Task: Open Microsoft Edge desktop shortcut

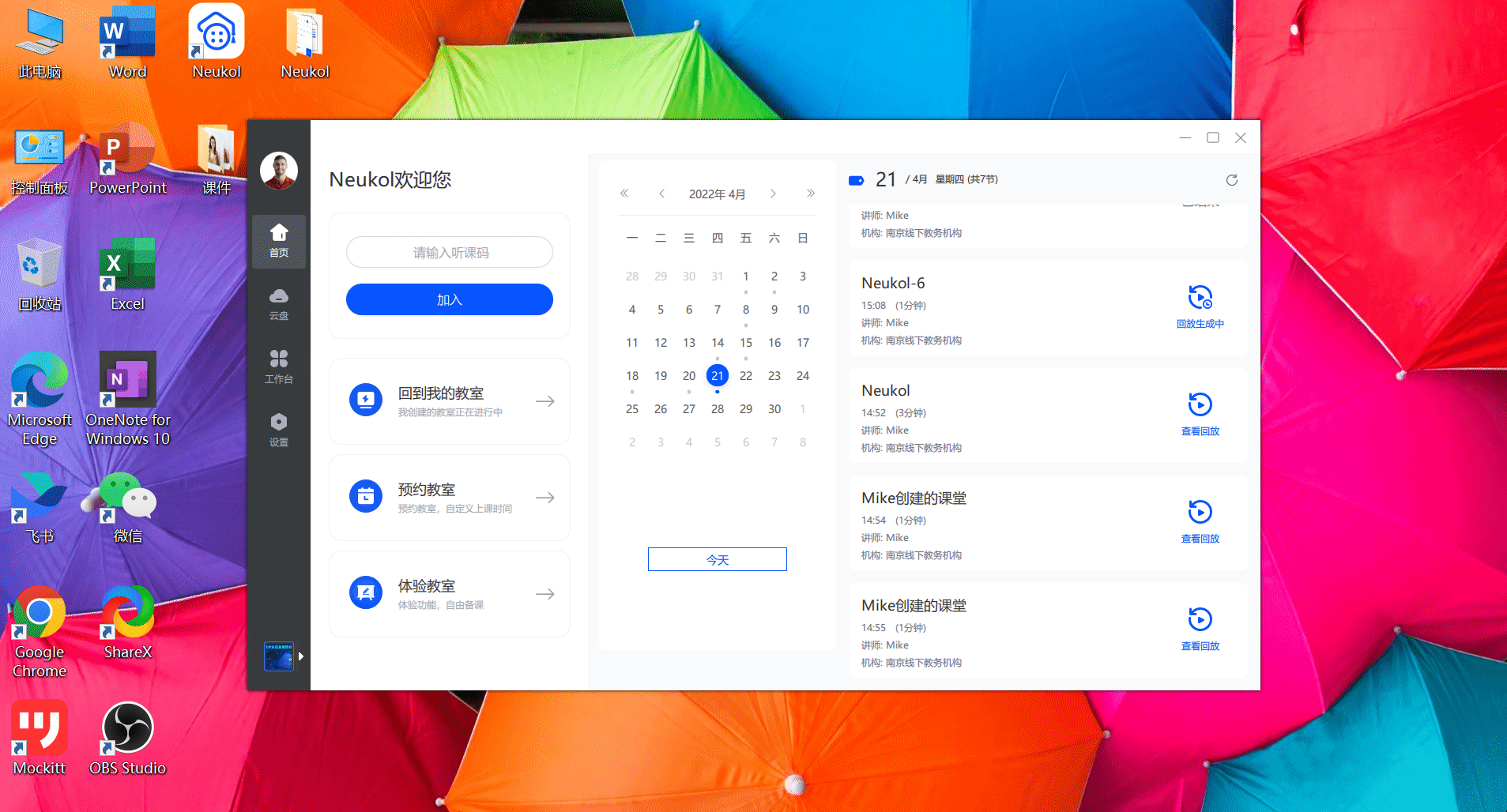Action: click(x=40, y=399)
